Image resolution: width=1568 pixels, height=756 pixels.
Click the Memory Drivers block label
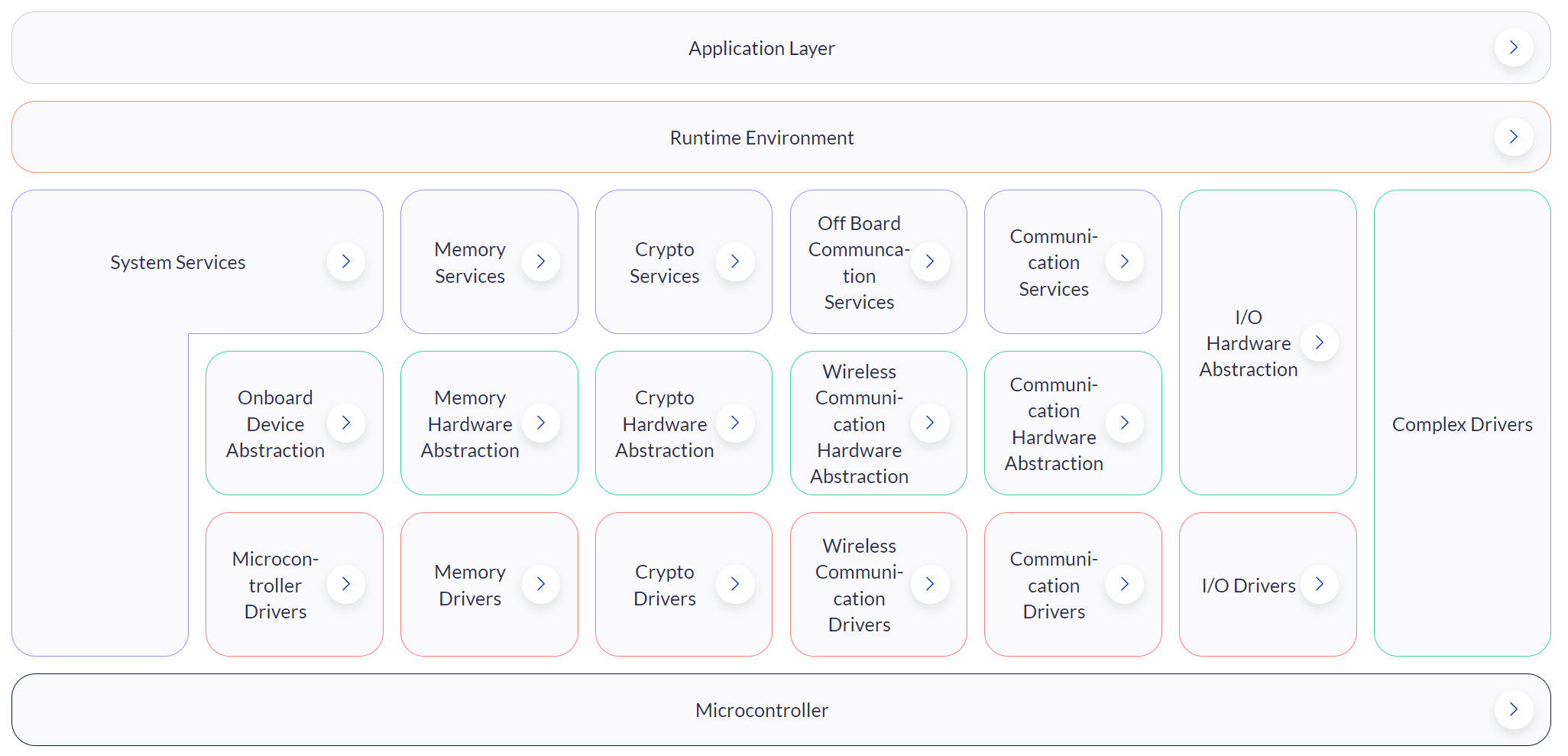click(x=470, y=585)
